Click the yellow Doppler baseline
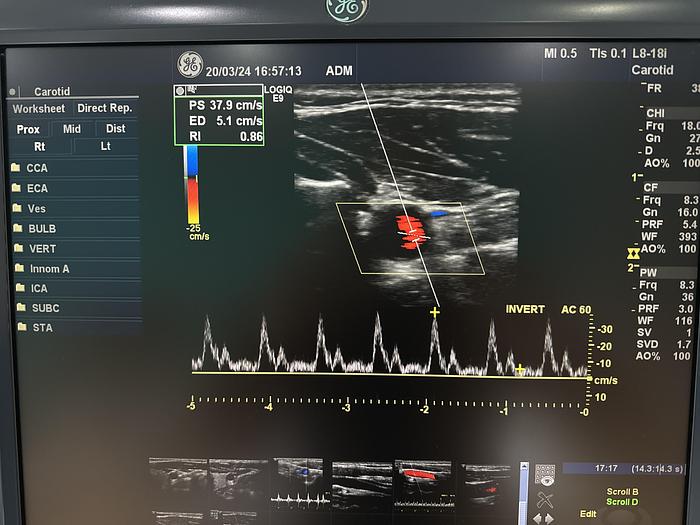Image resolution: width=700 pixels, height=525 pixels. coord(391,375)
